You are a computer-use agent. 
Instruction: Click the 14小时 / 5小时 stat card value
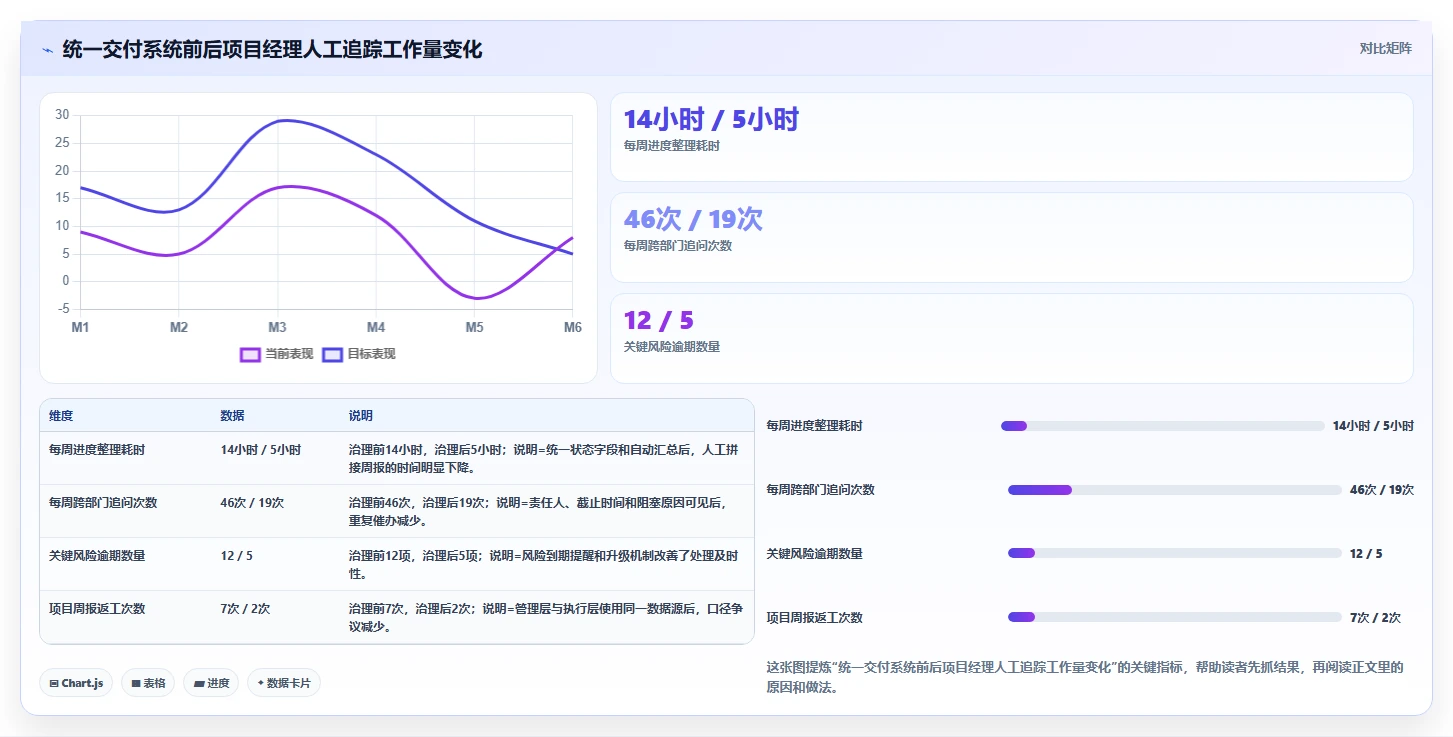pos(711,120)
